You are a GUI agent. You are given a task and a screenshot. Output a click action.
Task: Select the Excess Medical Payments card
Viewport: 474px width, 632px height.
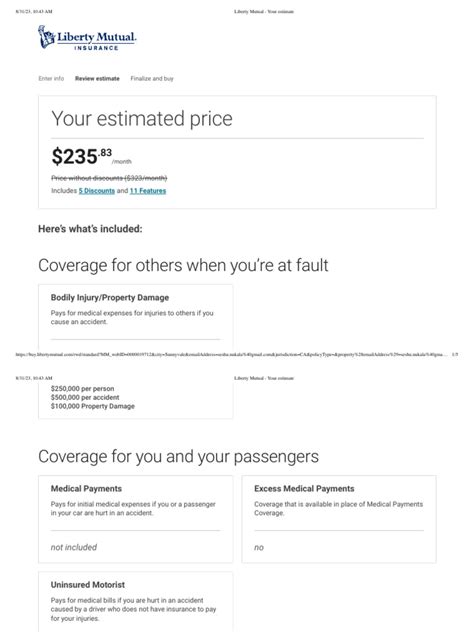pos(339,519)
